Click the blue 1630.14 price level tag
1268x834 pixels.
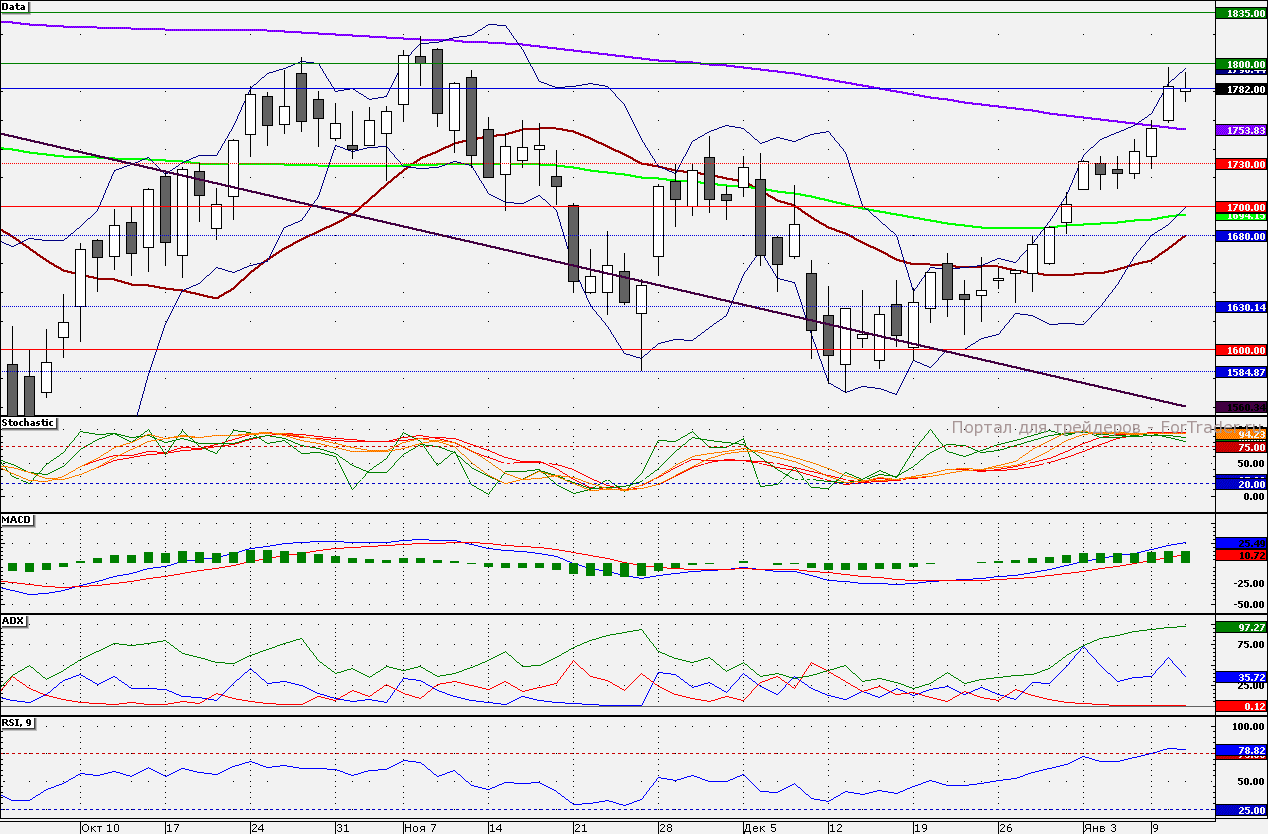pyautogui.click(x=1241, y=307)
